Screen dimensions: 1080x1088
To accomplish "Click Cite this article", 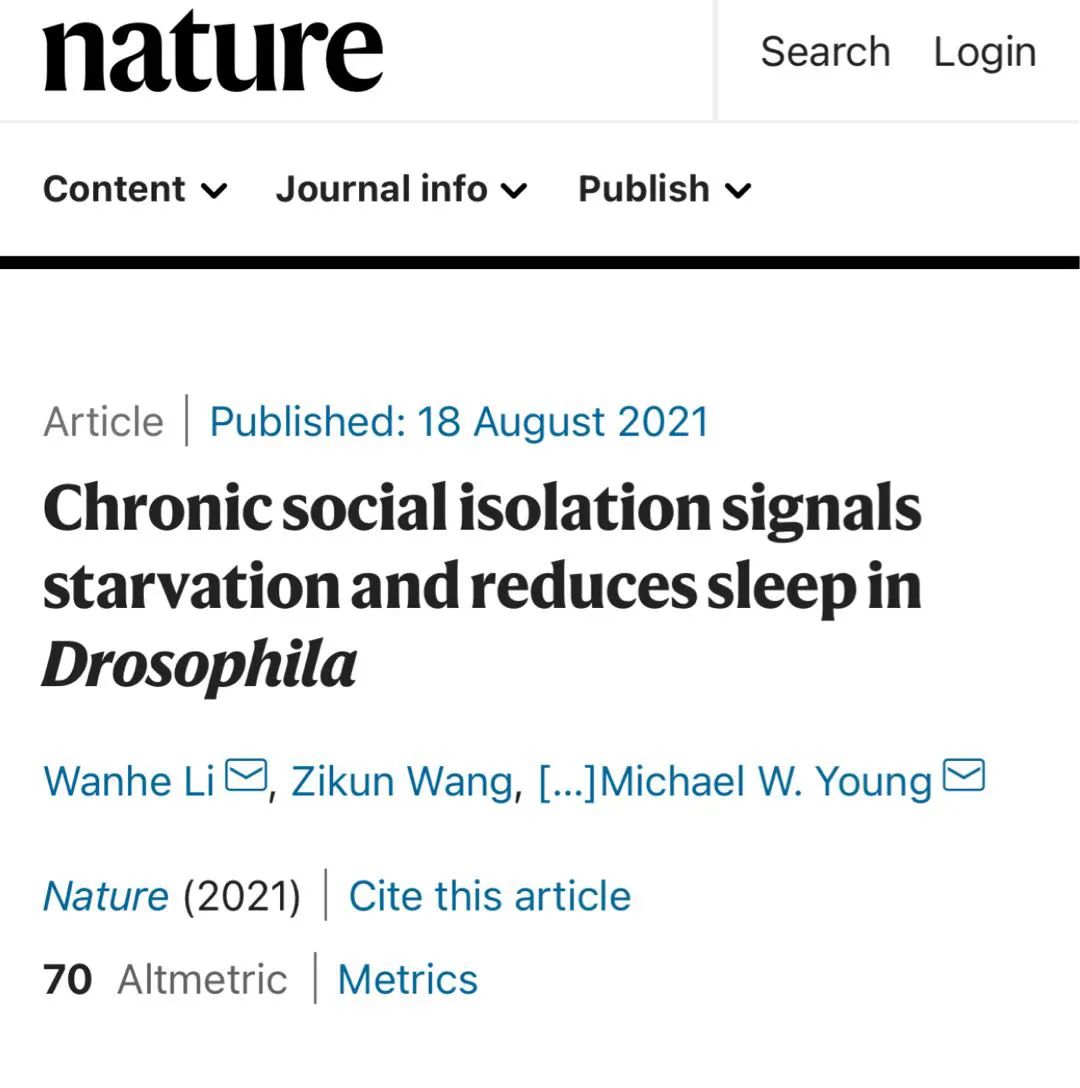I will click(x=489, y=896).
